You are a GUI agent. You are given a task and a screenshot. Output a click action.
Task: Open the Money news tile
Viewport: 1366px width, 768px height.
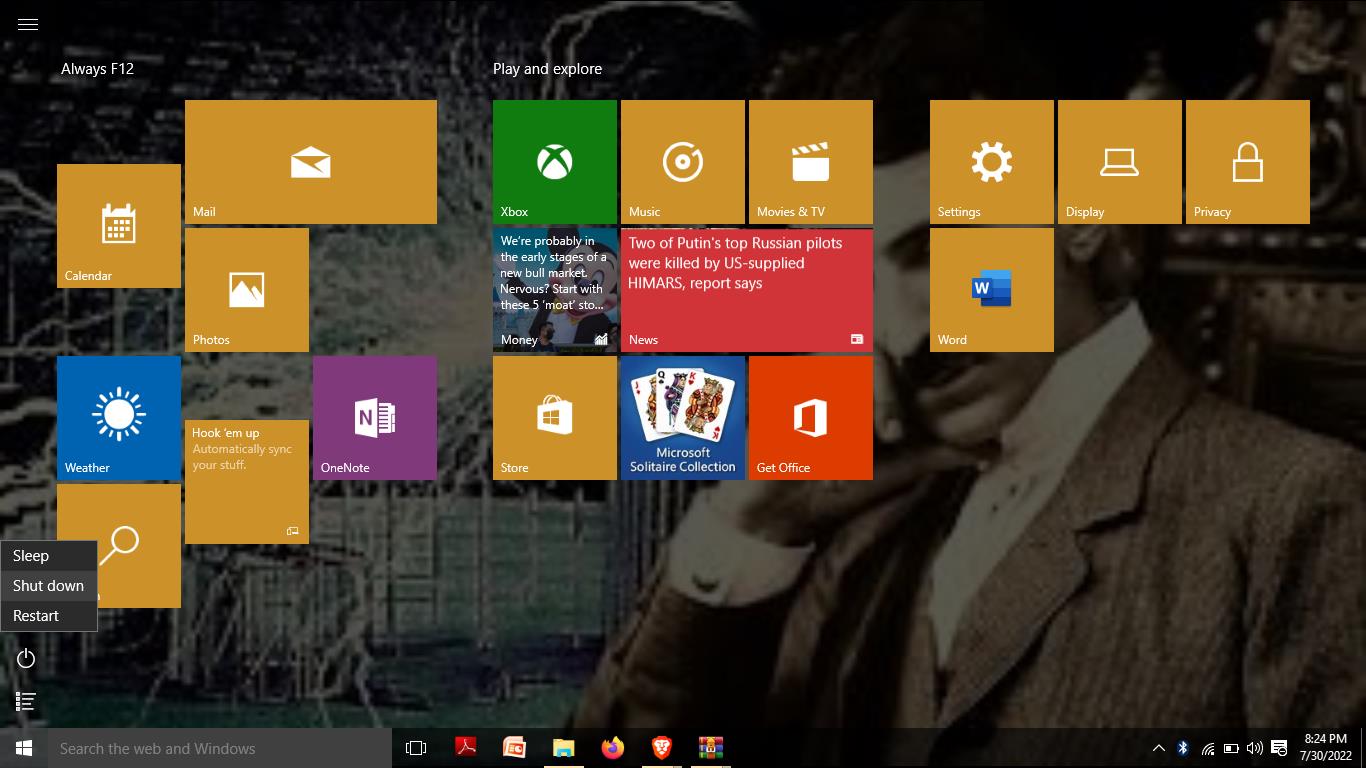point(555,290)
